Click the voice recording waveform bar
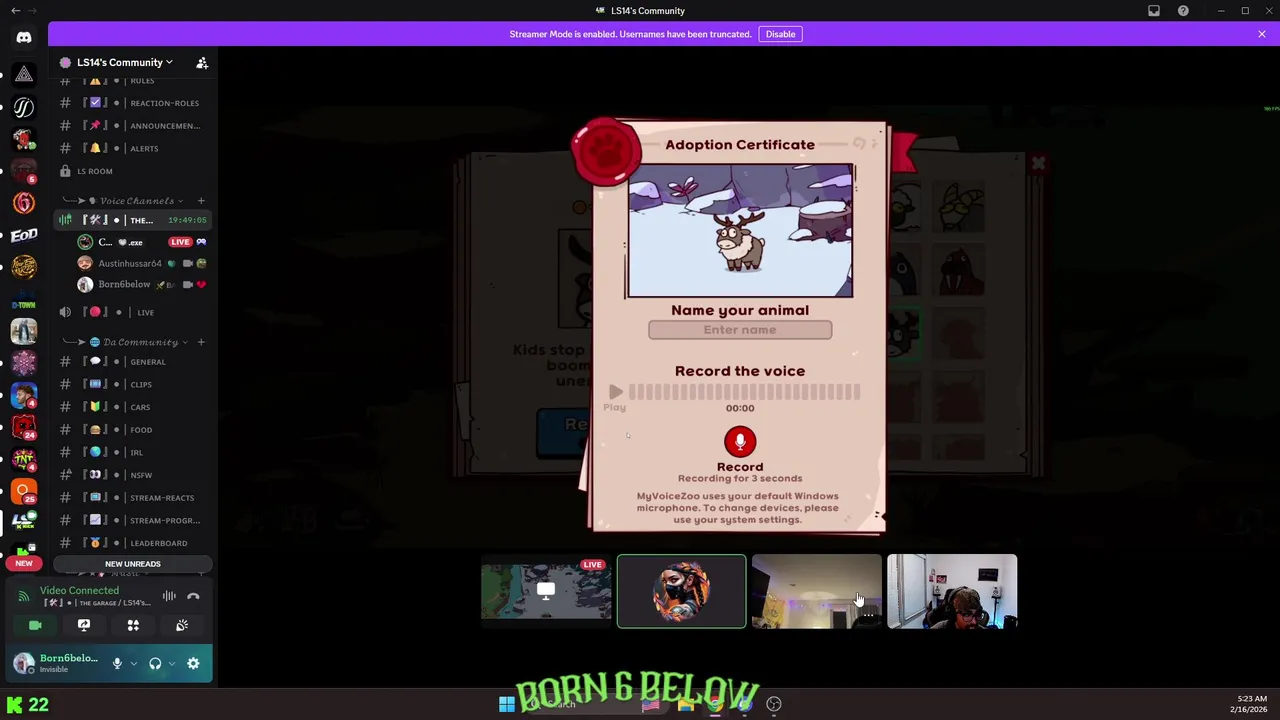 (x=744, y=393)
